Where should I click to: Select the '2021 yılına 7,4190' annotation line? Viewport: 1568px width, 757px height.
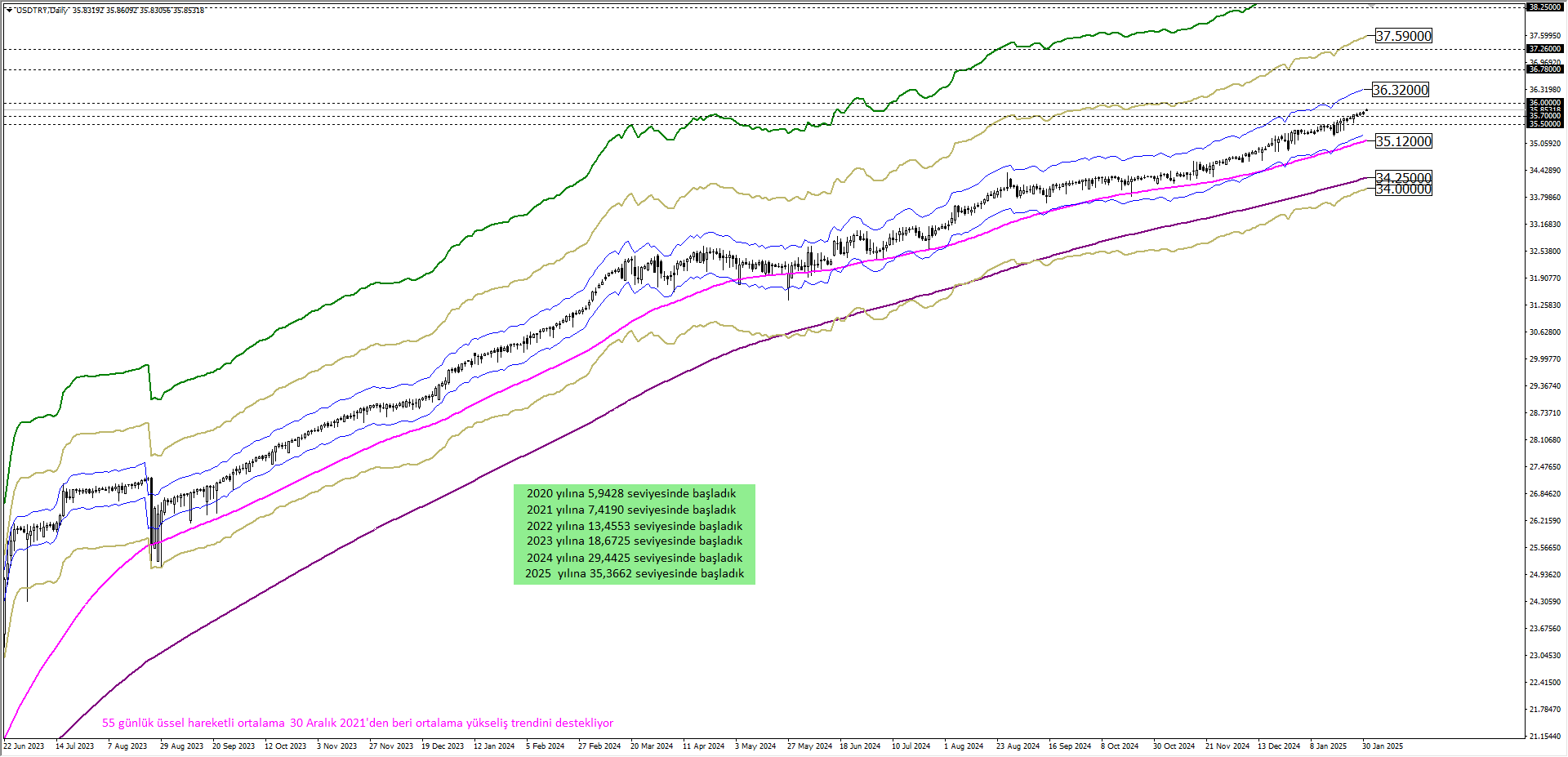631,510
